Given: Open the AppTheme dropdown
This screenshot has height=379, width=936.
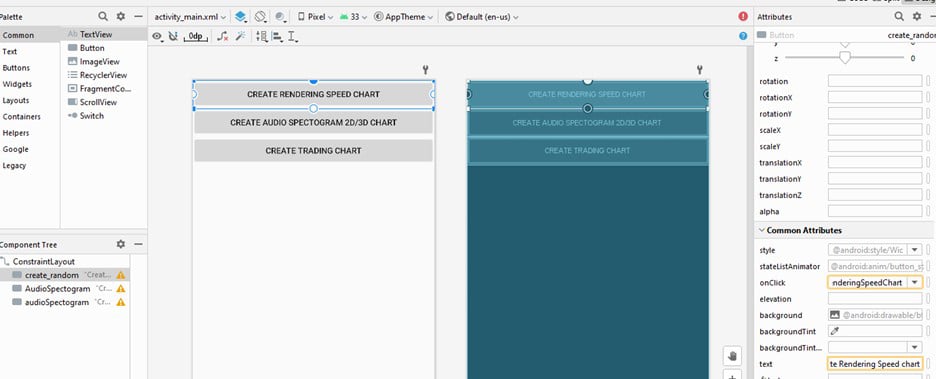Looking at the screenshot, I should pos(404,17).
